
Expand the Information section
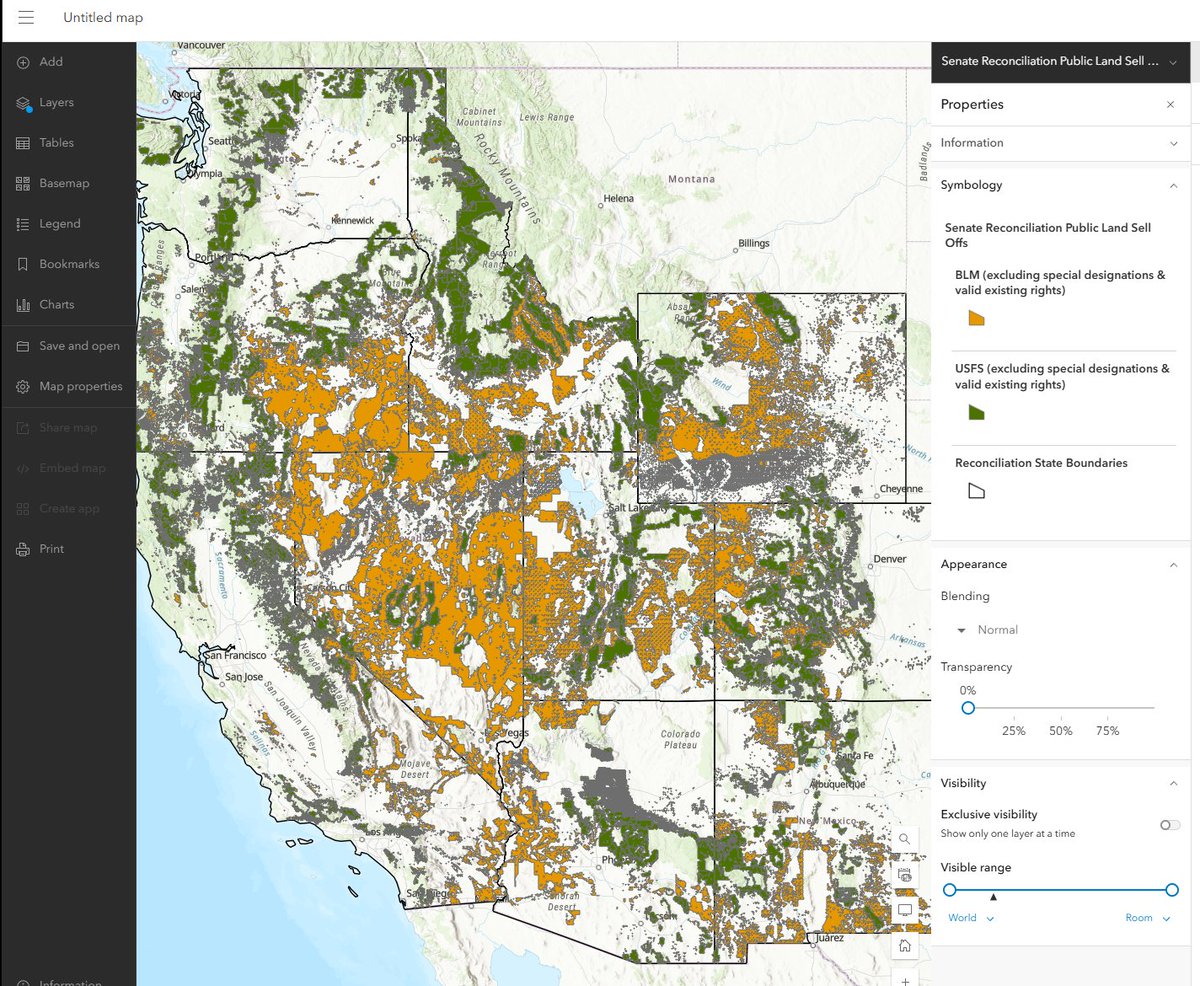[1175, 143]
